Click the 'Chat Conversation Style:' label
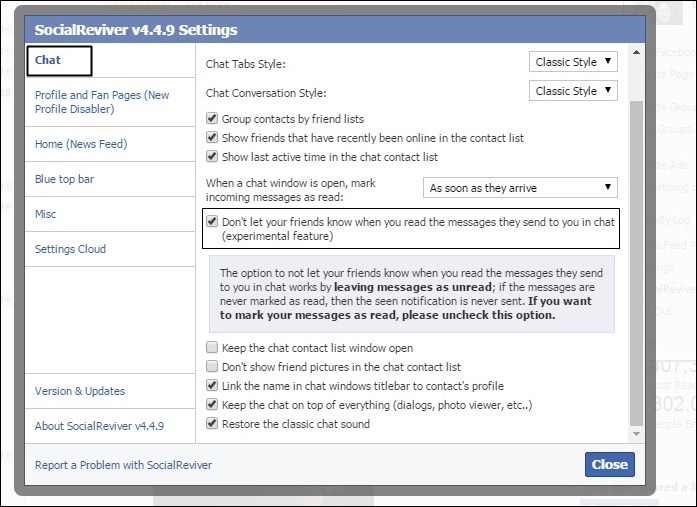 266,93
